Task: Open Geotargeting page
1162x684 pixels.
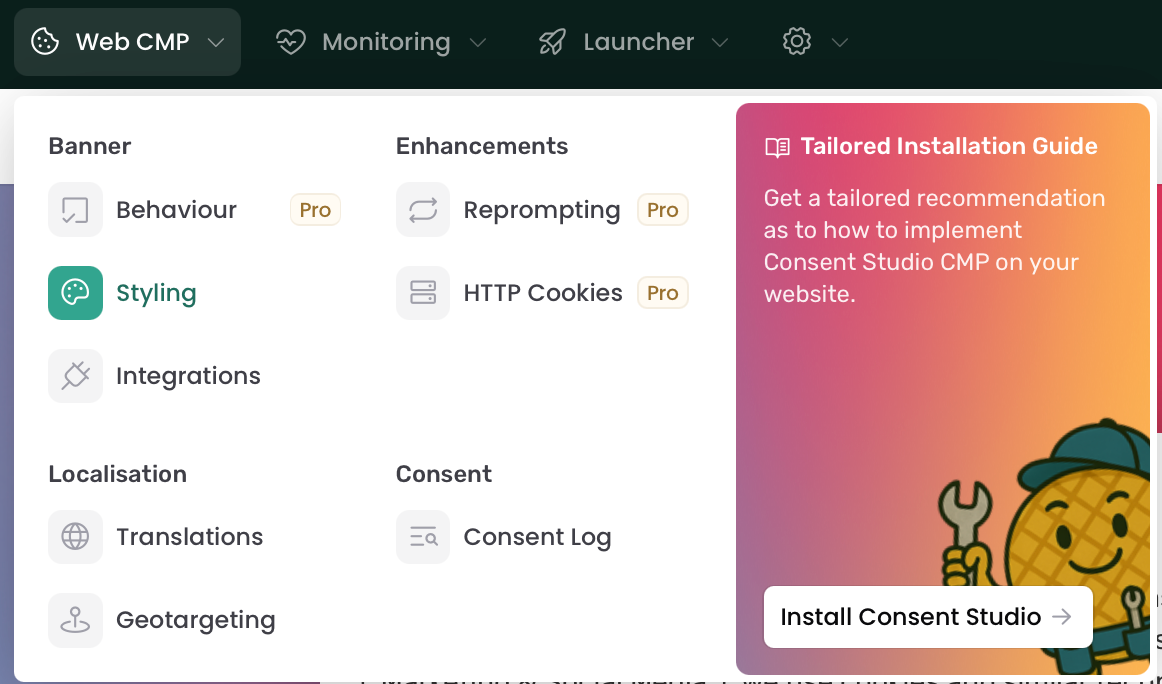Action: point(195,620)
